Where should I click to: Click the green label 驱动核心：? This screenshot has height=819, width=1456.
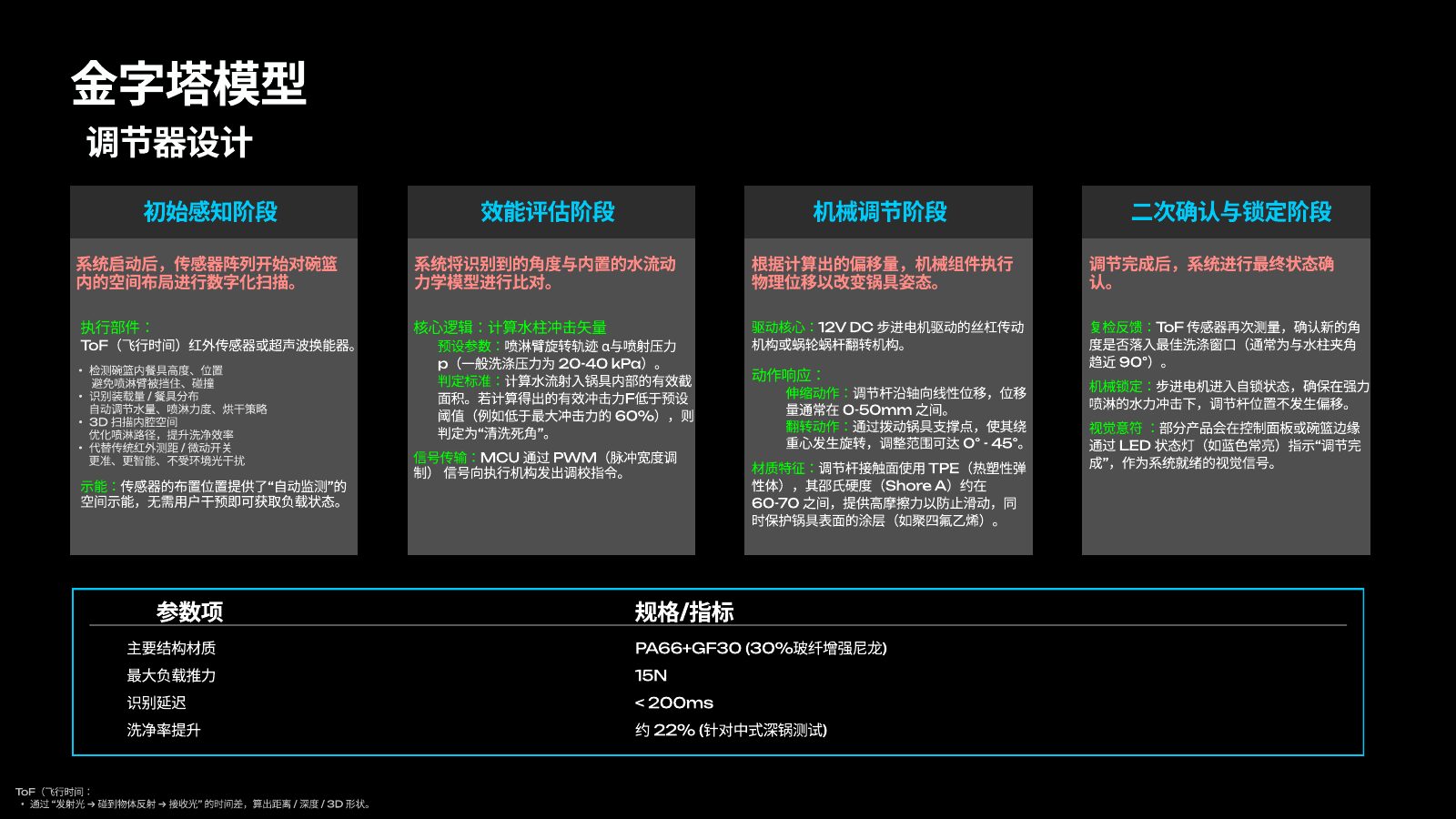click(x=784, y=327)
